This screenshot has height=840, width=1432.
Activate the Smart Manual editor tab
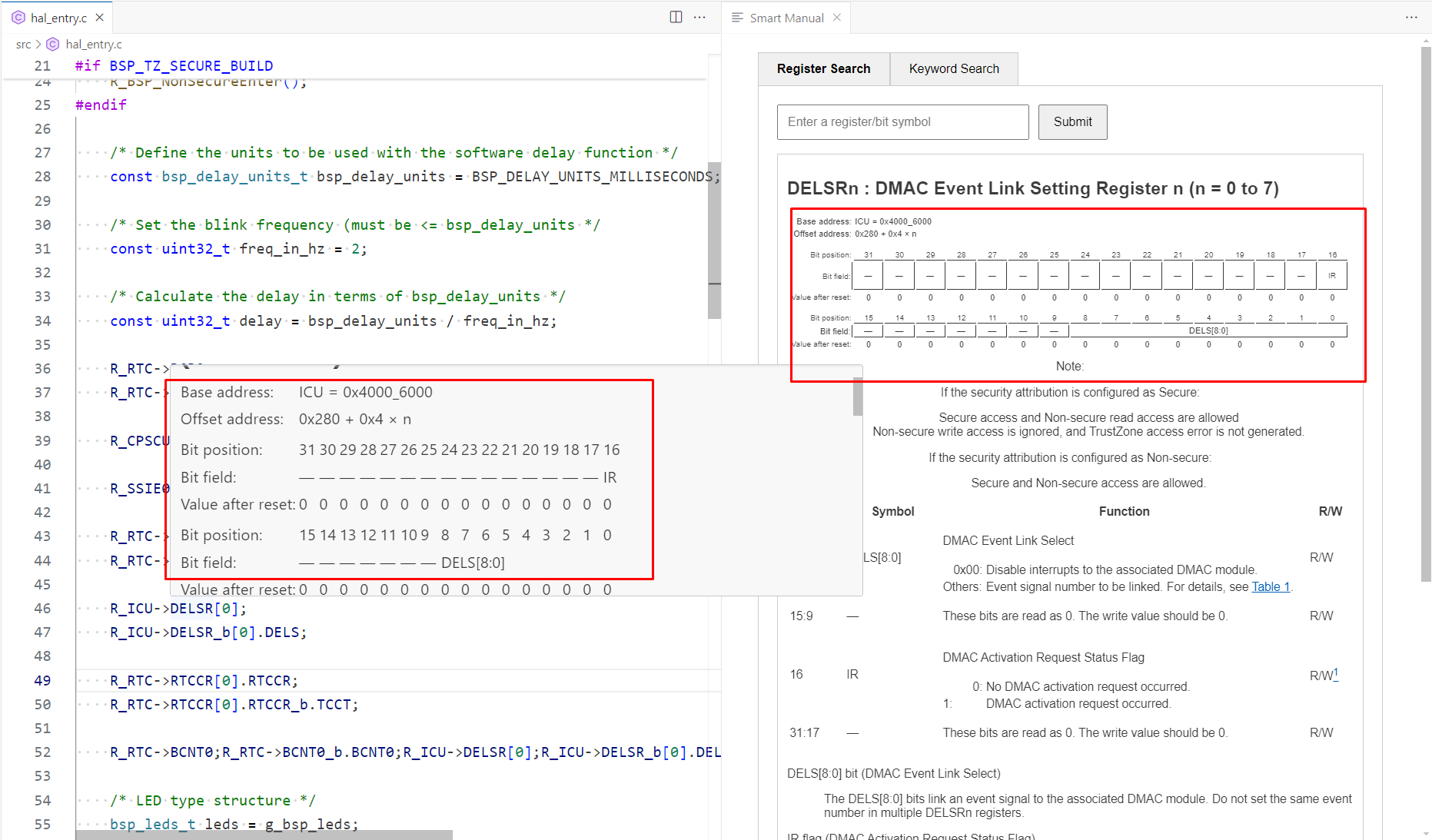786,18
